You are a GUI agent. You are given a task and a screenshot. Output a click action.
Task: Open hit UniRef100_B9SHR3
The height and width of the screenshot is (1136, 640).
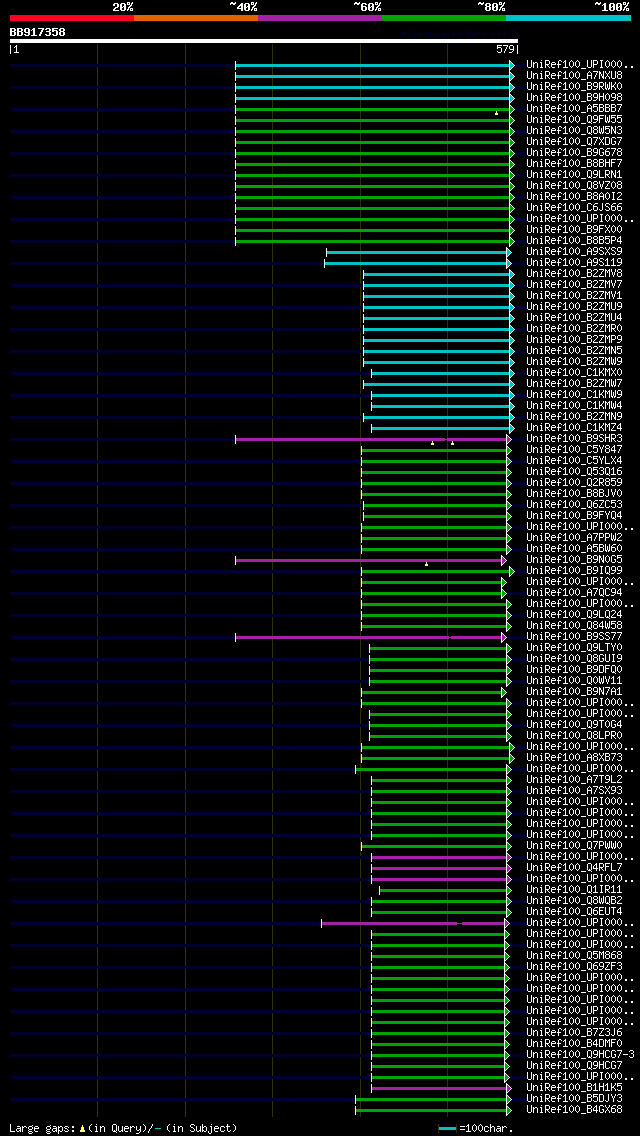(574, 438)
